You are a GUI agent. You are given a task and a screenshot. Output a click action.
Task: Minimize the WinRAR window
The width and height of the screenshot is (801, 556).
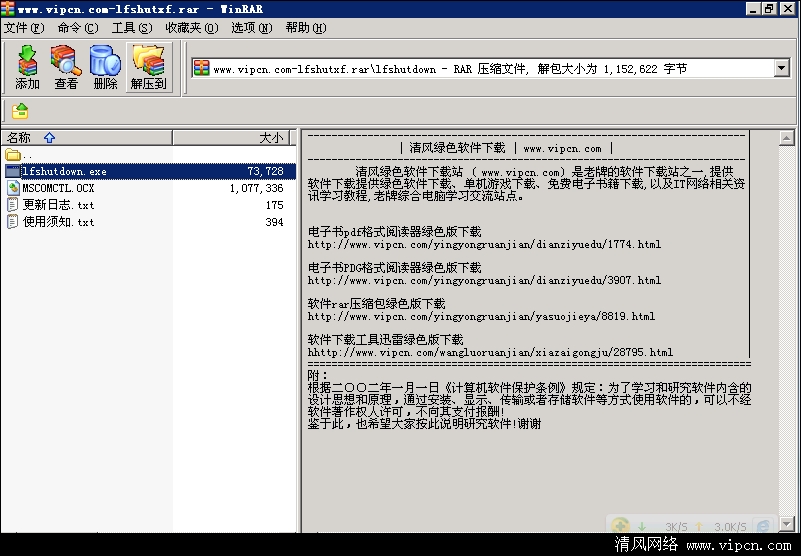pos(753,8)
